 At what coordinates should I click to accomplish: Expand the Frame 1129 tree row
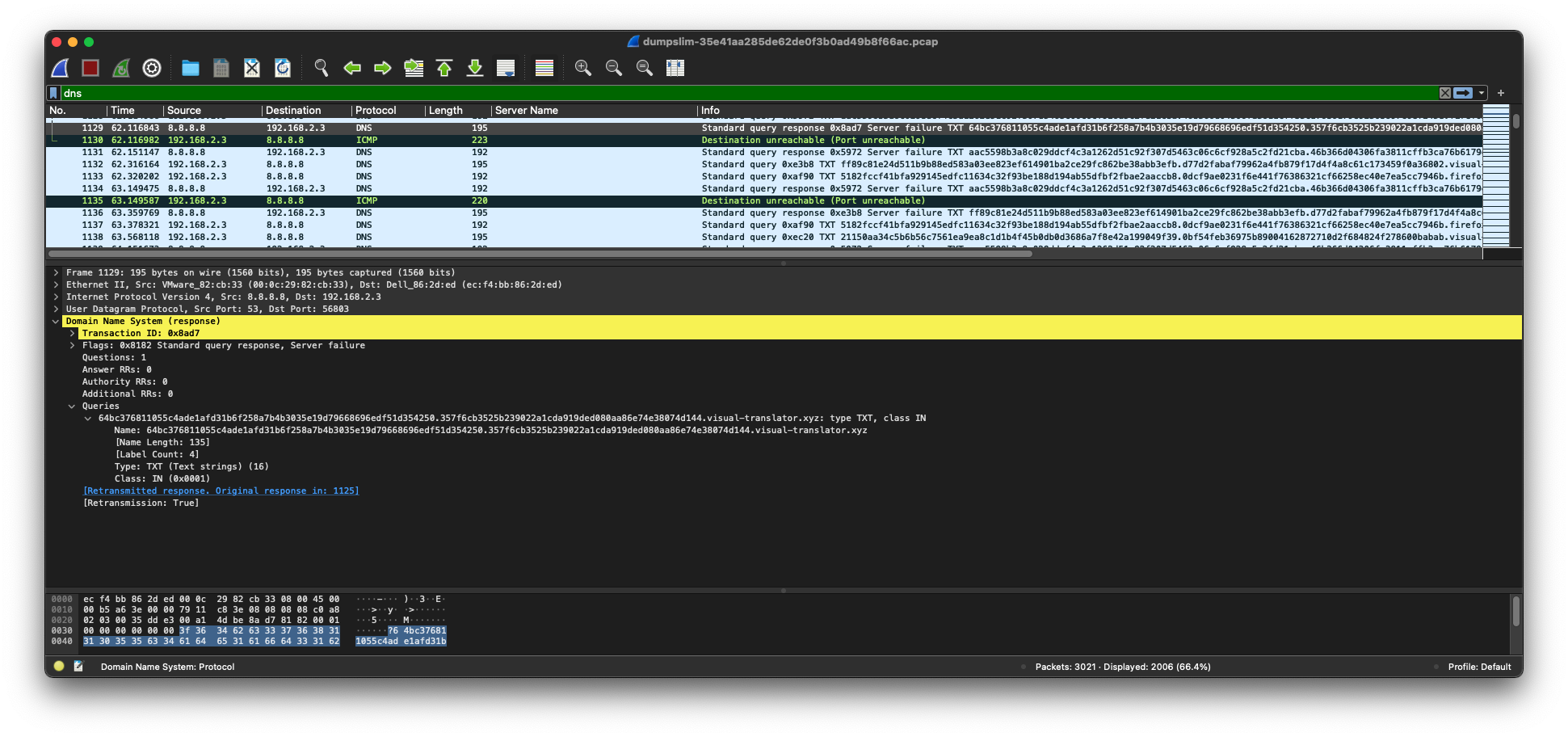56,273
